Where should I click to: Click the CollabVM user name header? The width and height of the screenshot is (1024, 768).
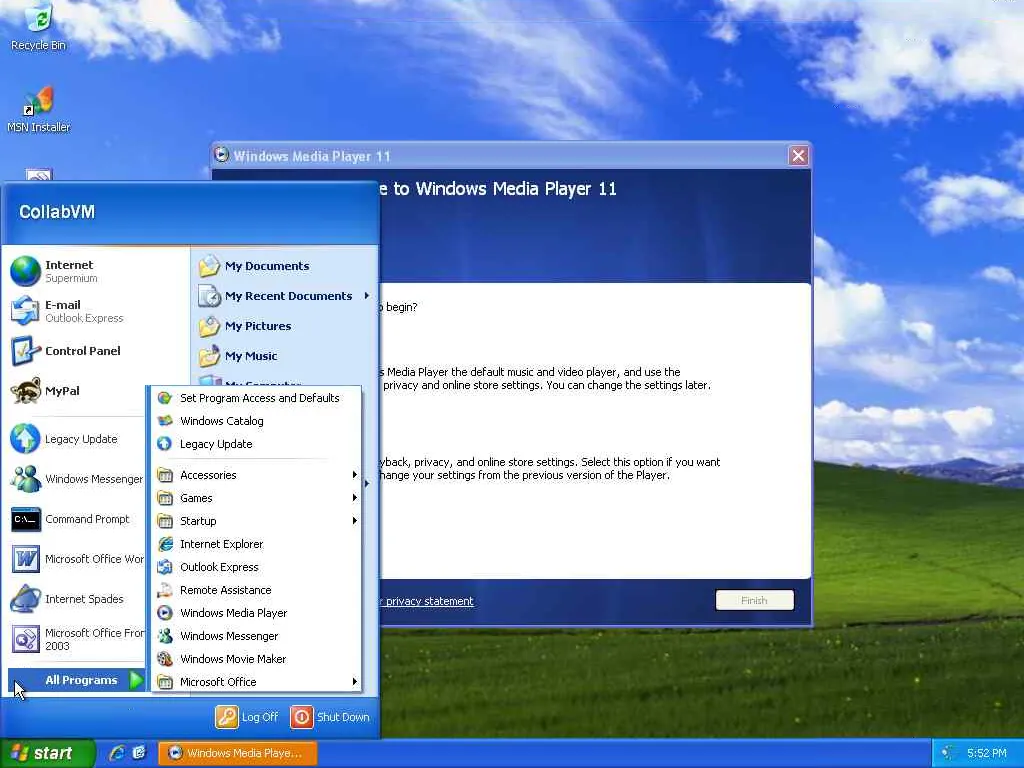coord(57,212)
